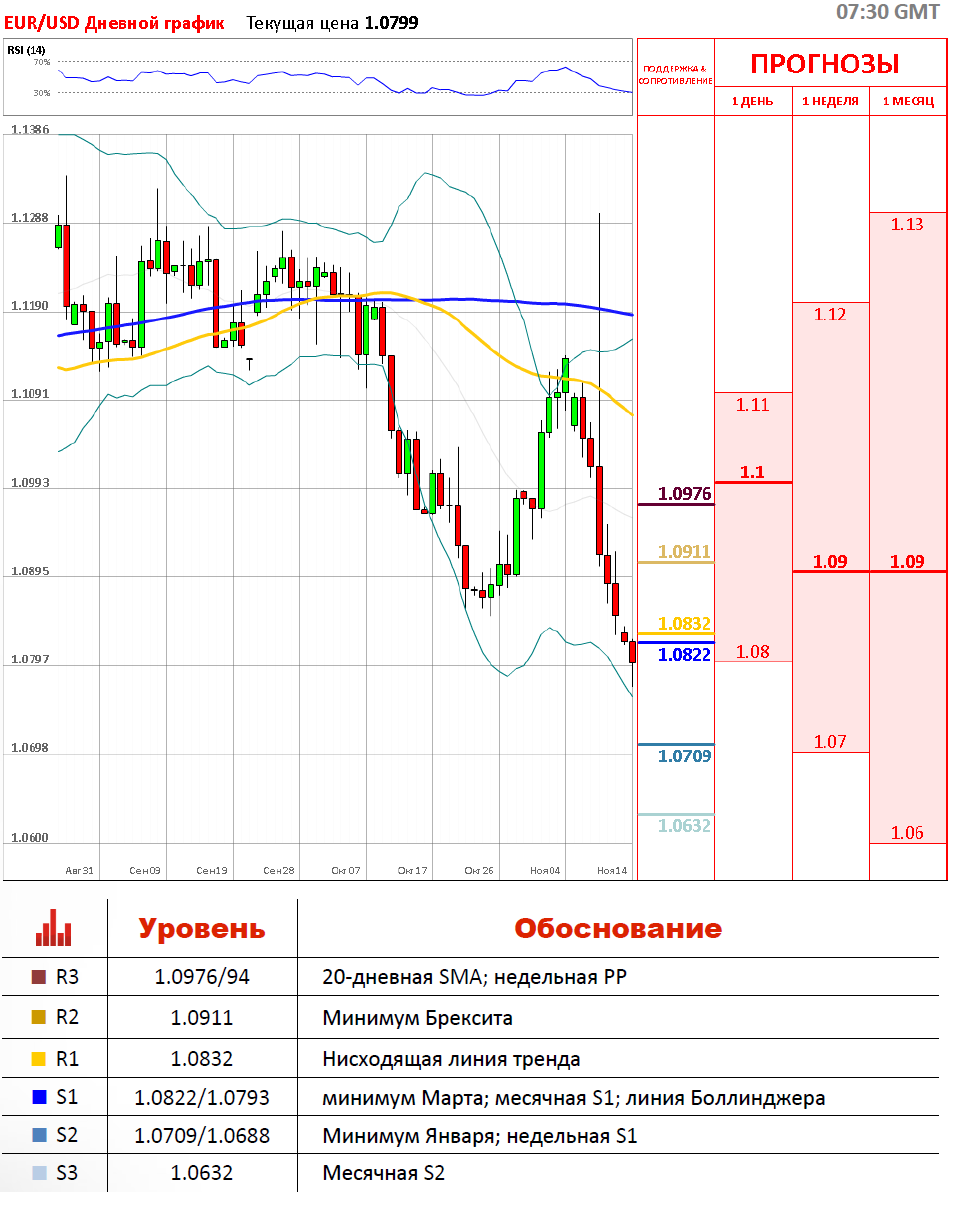
Task: Click the 1 month upper forecast 1.13
Action: 907,224
